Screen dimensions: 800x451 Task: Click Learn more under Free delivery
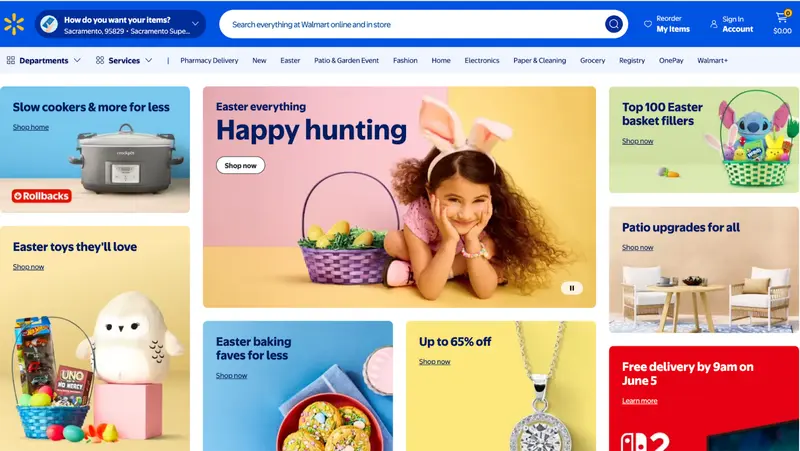[x=639, y=401]
